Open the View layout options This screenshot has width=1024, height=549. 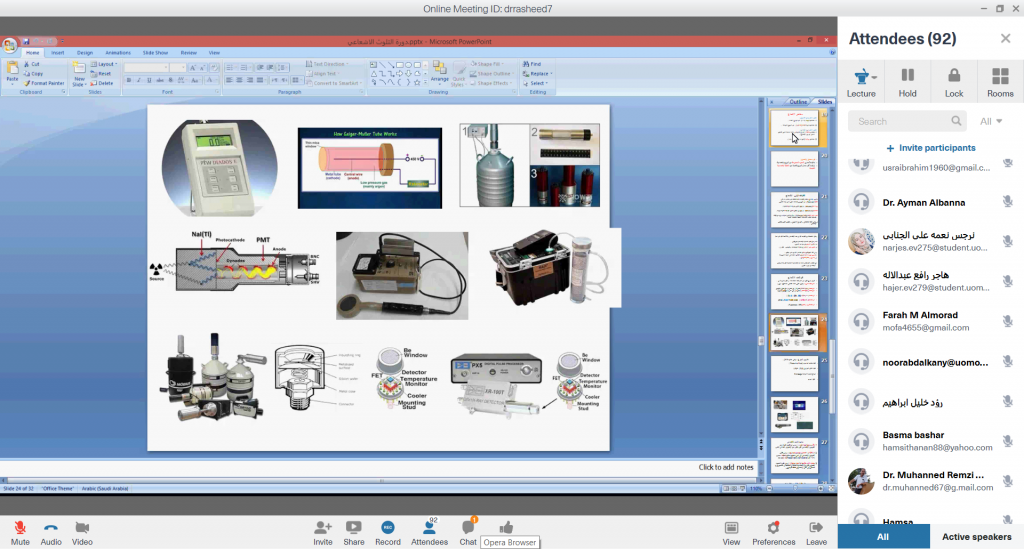point(731,527)
